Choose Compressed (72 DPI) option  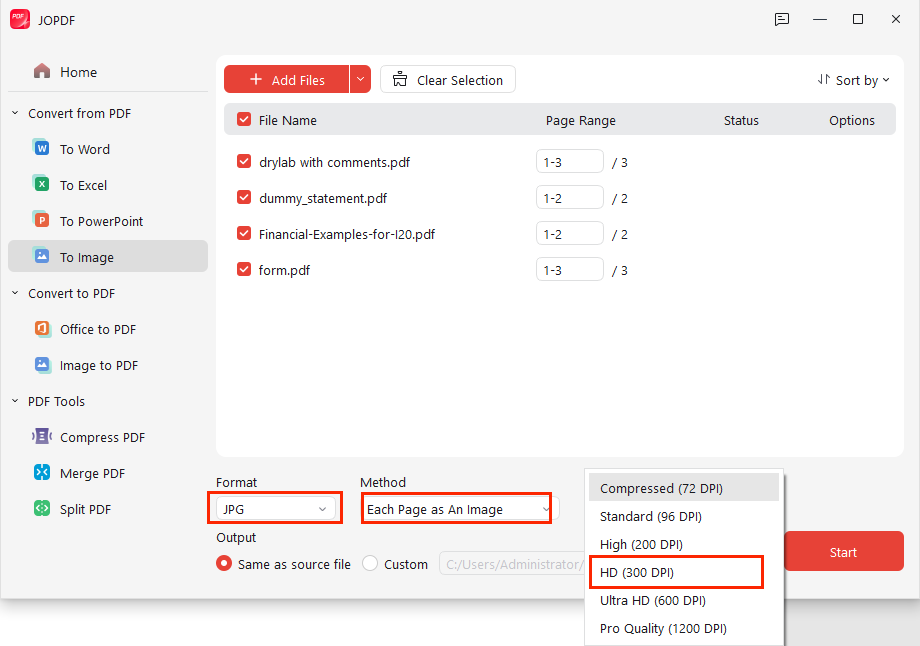684,488
